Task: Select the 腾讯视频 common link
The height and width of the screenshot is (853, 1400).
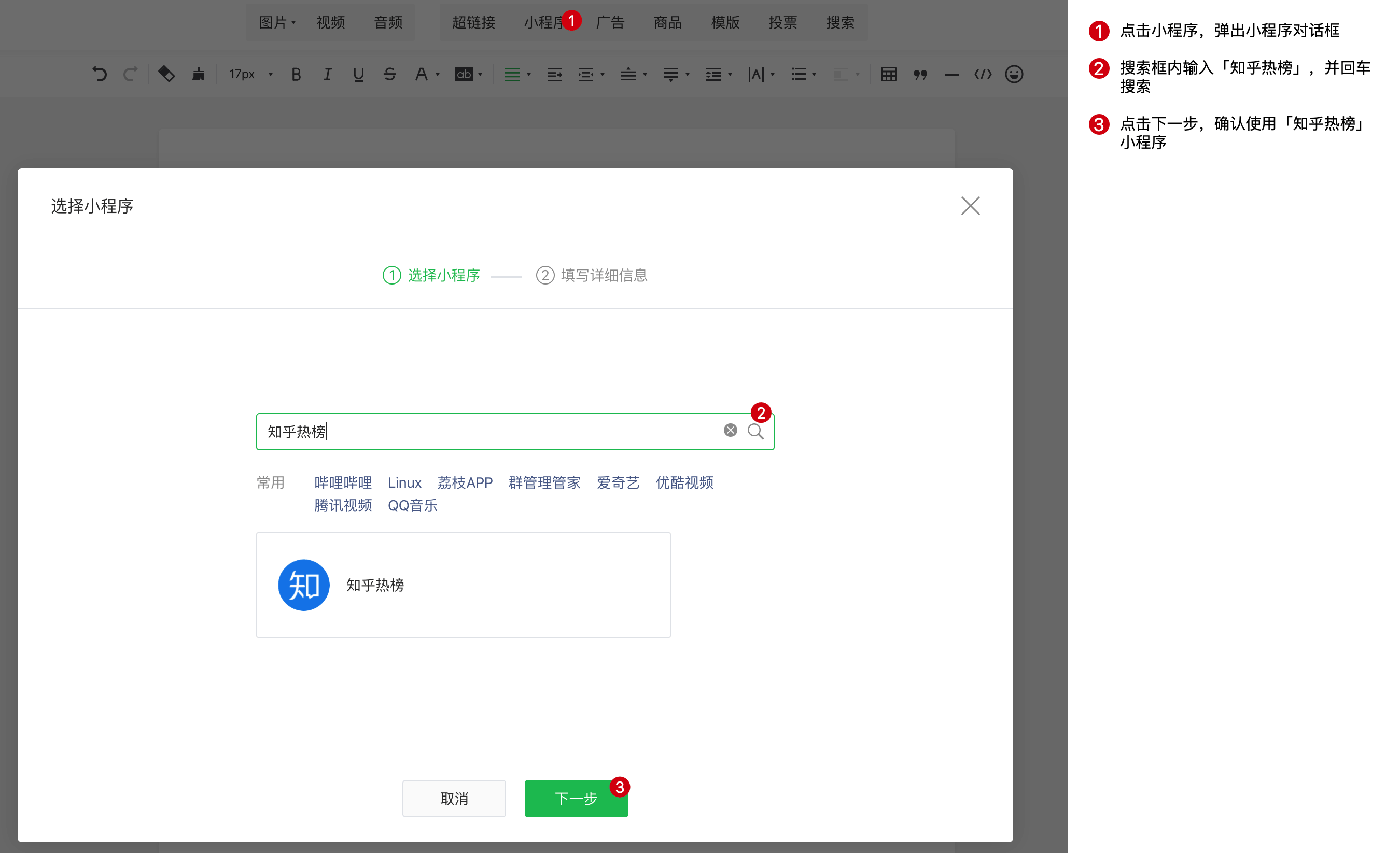Action: [x=343, y=505]
